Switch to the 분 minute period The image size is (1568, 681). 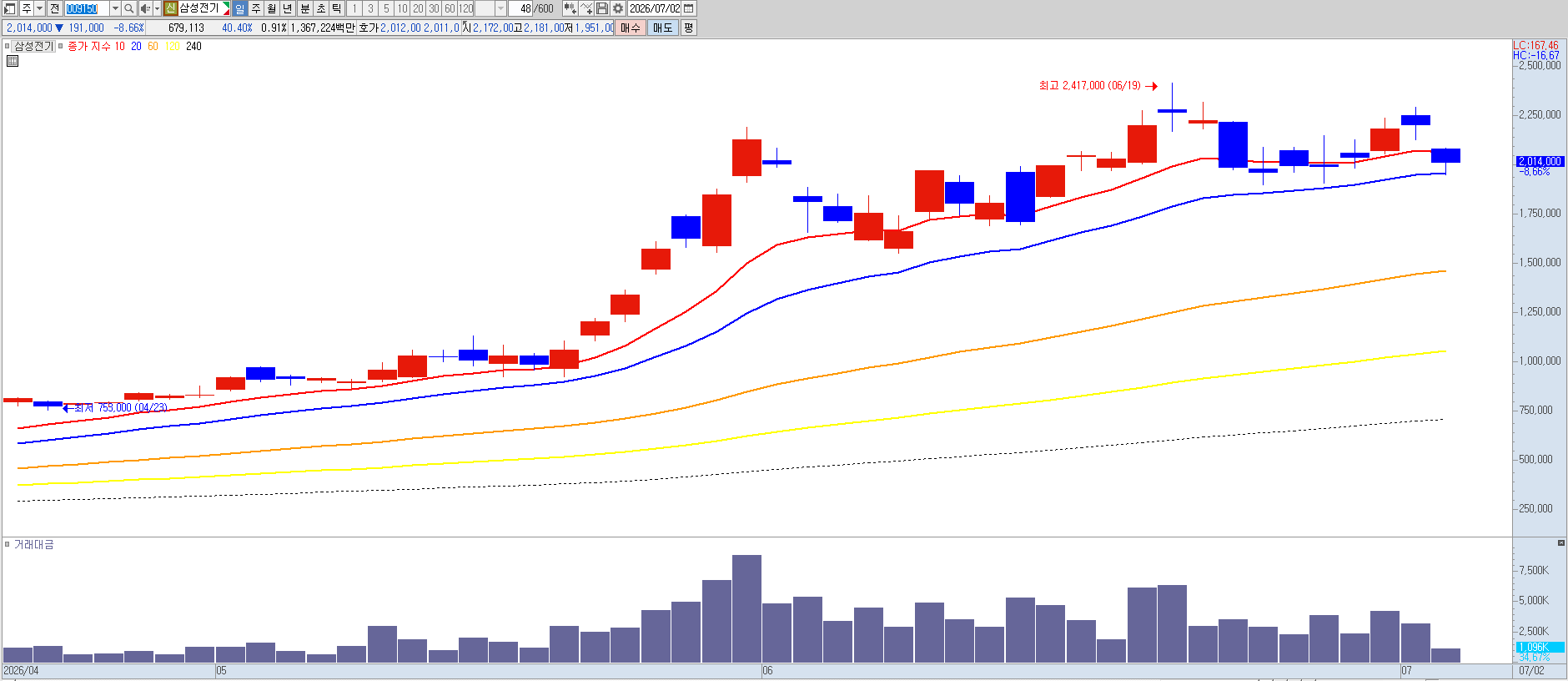pyautogui.click(x=304, y=8)
